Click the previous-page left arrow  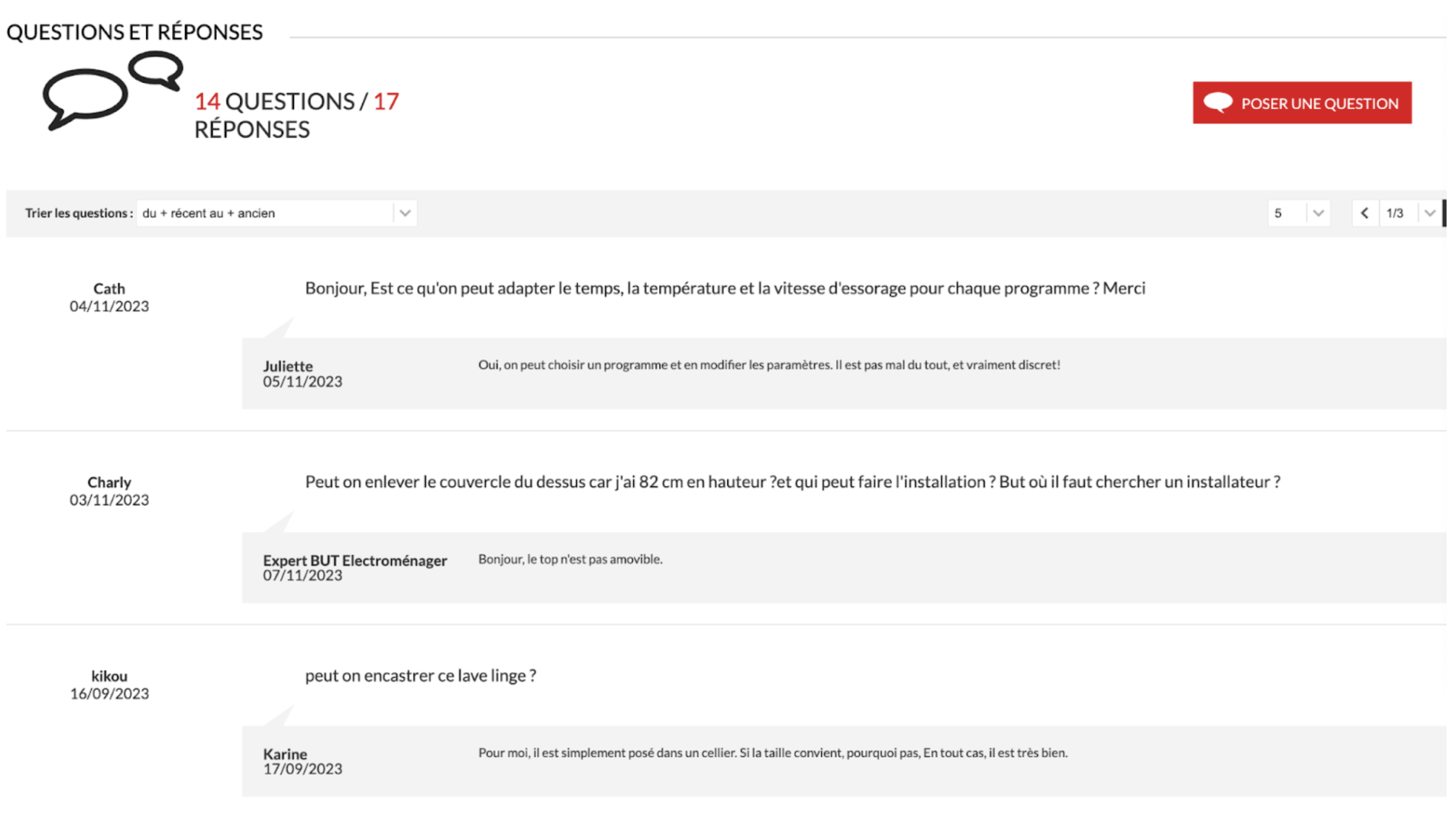[x=1365, y=212]
